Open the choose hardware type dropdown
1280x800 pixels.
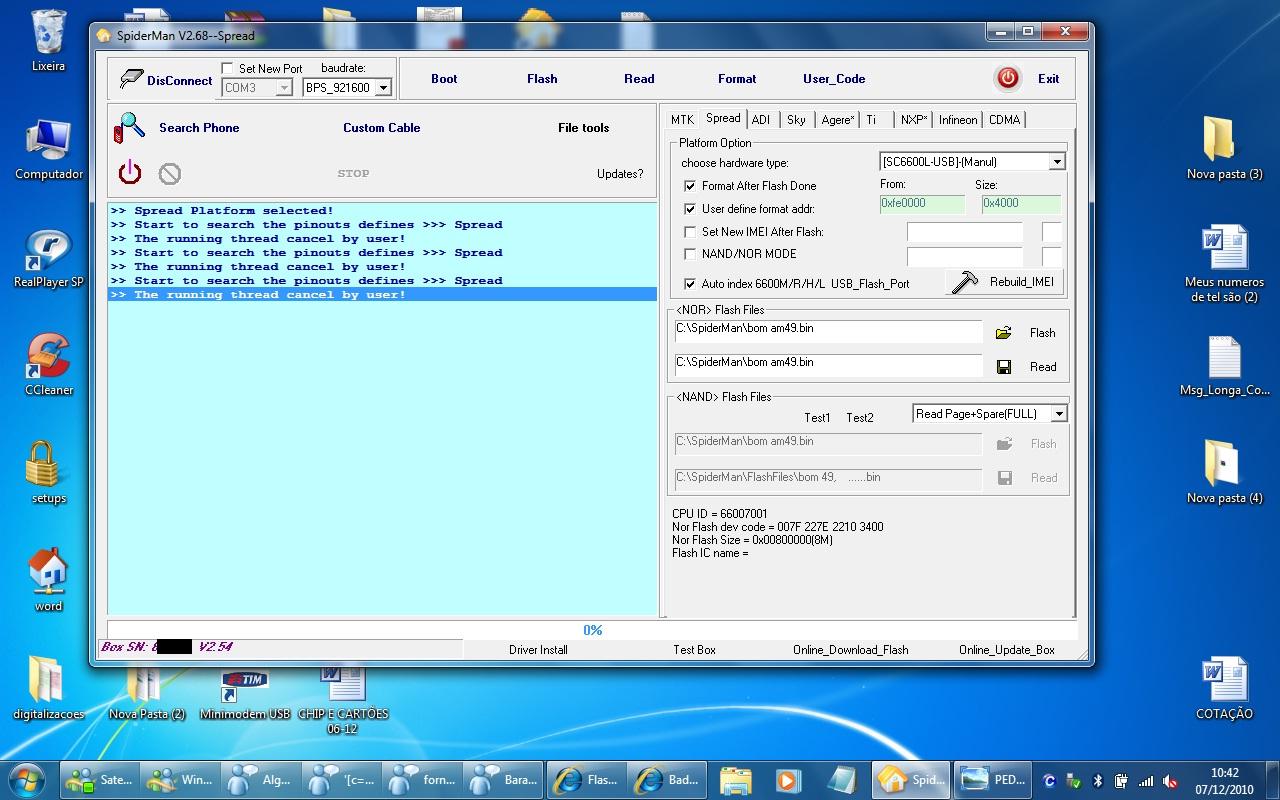tap(1057, 162)
